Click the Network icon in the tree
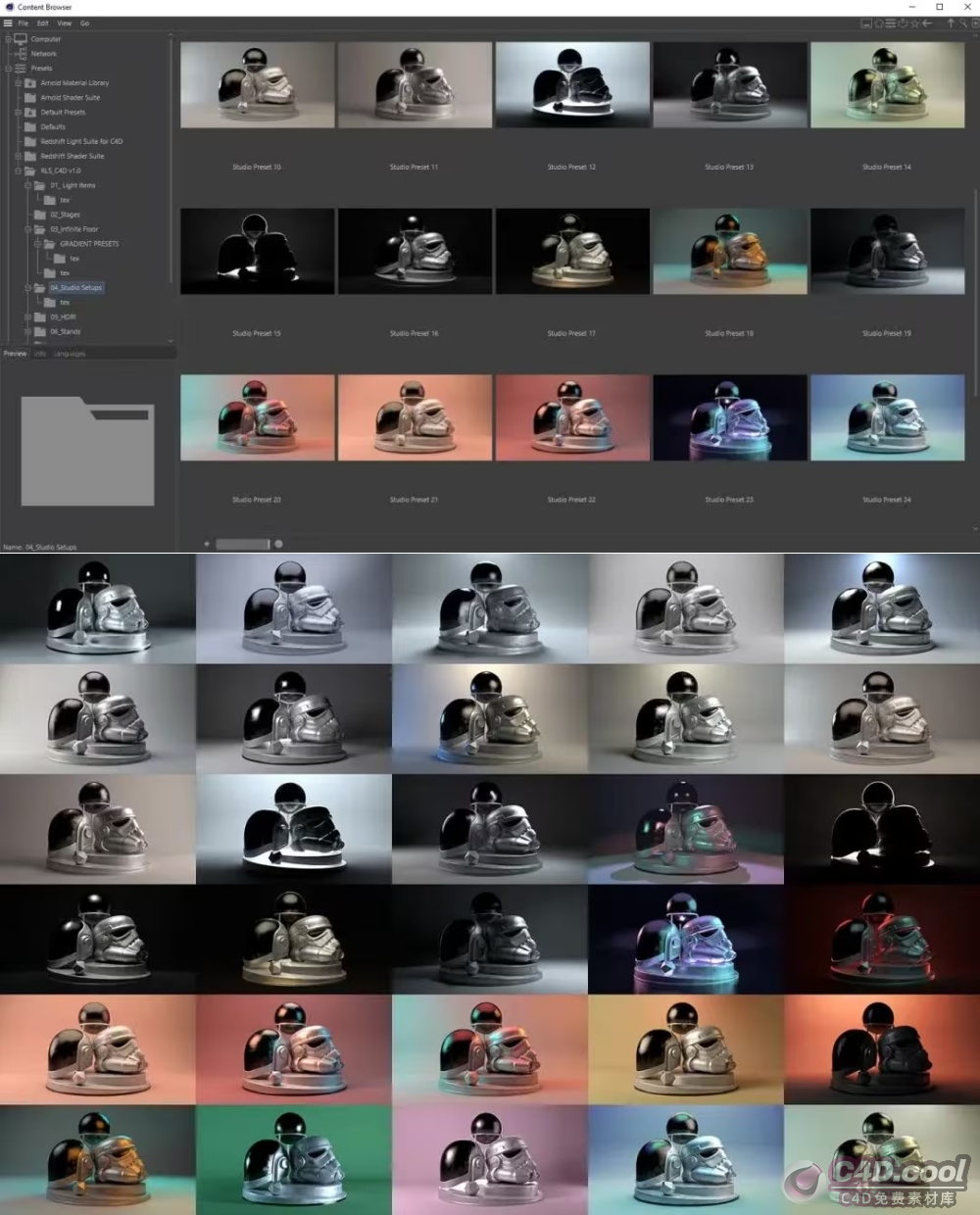The height and width of the screenshot is (1215, 980). 21,54
